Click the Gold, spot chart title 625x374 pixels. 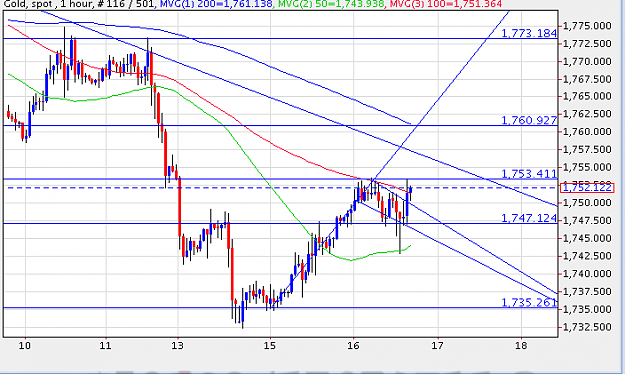pos(28,4)
